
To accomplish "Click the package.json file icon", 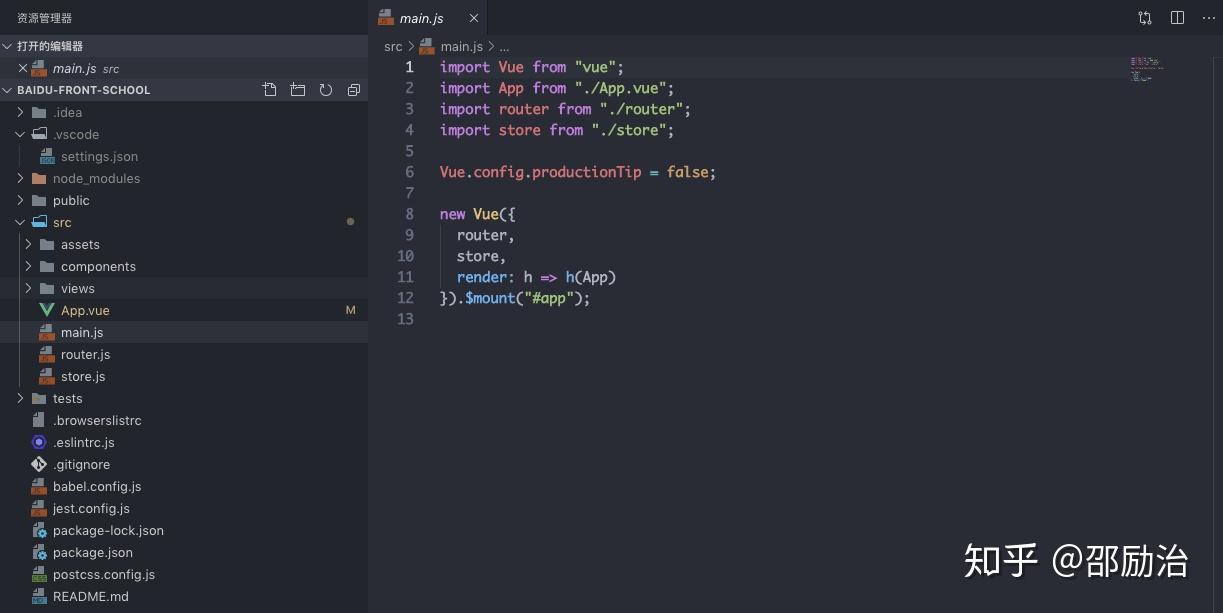I will pyautogui.click(x=39, y=552).
